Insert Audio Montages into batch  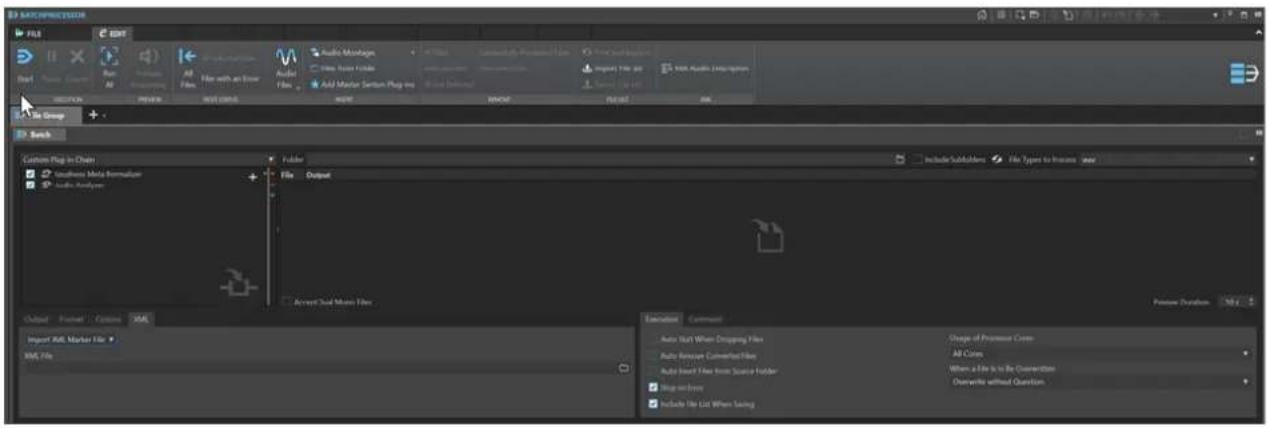(342, 52)
